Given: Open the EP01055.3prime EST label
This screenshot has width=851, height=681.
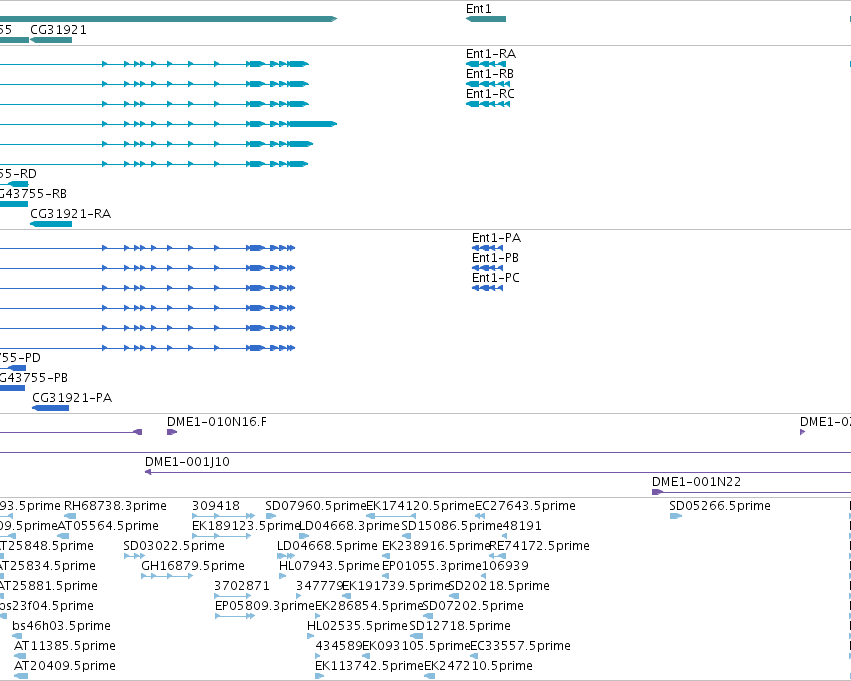Looking at the screenshot, I should [432, 566].
